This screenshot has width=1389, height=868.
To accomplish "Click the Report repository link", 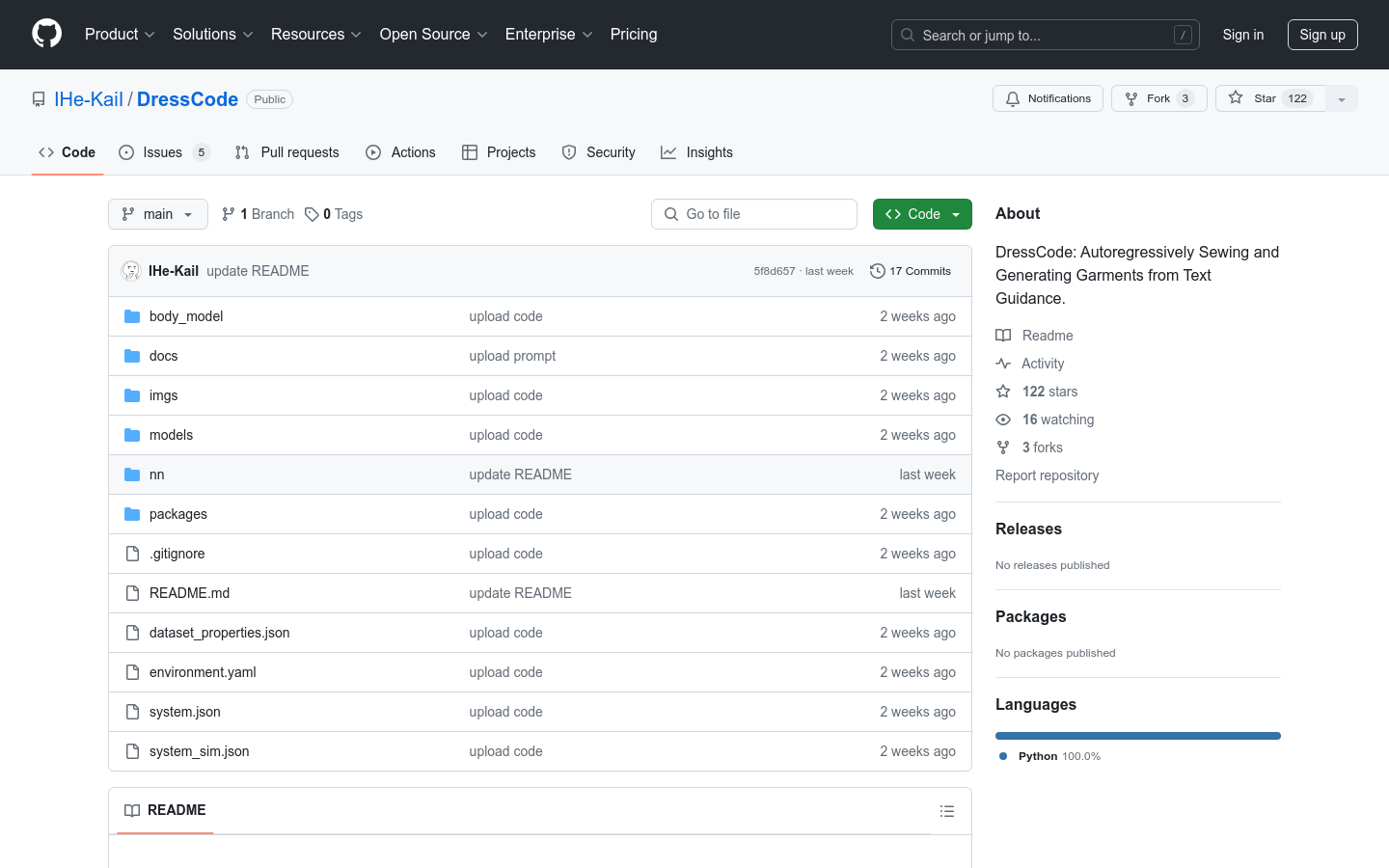I will pos(1047,475).
